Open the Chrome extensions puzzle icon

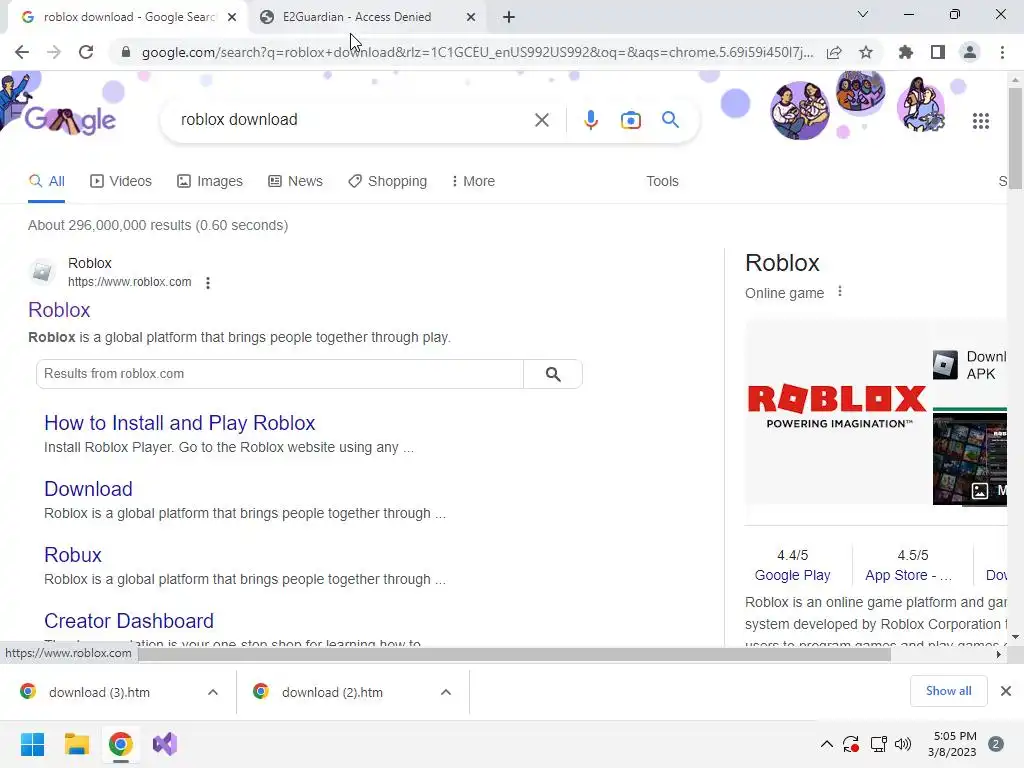point(906,52)
